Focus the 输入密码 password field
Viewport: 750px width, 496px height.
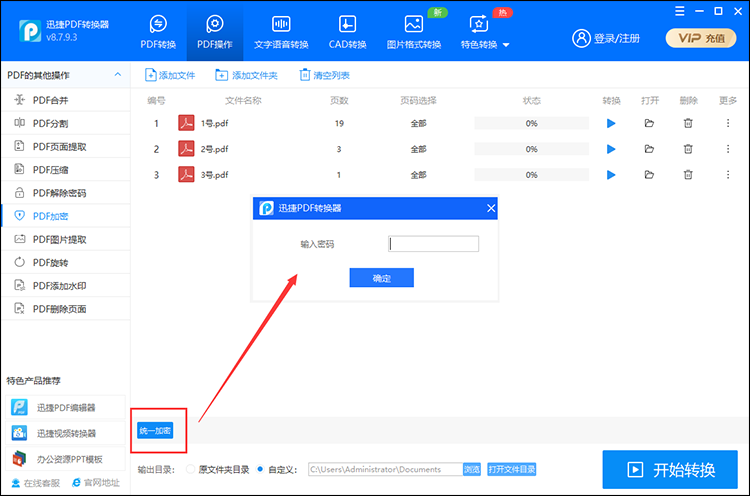coord(433,244)
